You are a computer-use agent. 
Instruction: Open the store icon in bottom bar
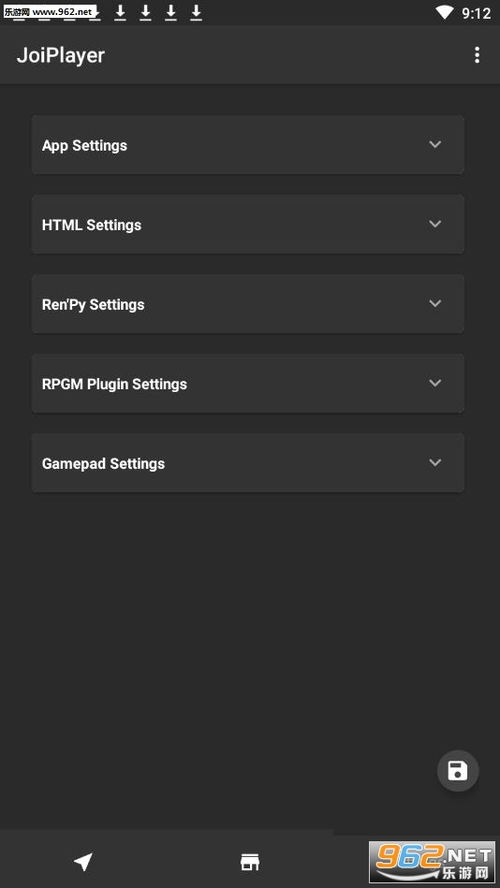point(250,861)
